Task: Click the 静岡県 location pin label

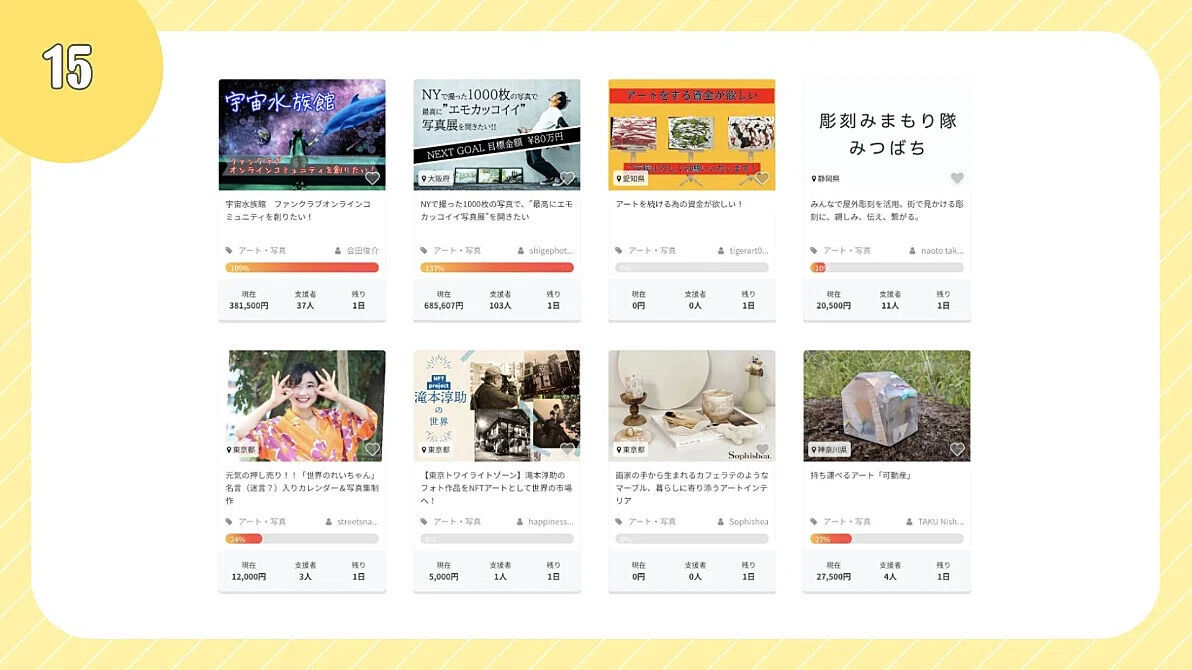Action: 826,179
